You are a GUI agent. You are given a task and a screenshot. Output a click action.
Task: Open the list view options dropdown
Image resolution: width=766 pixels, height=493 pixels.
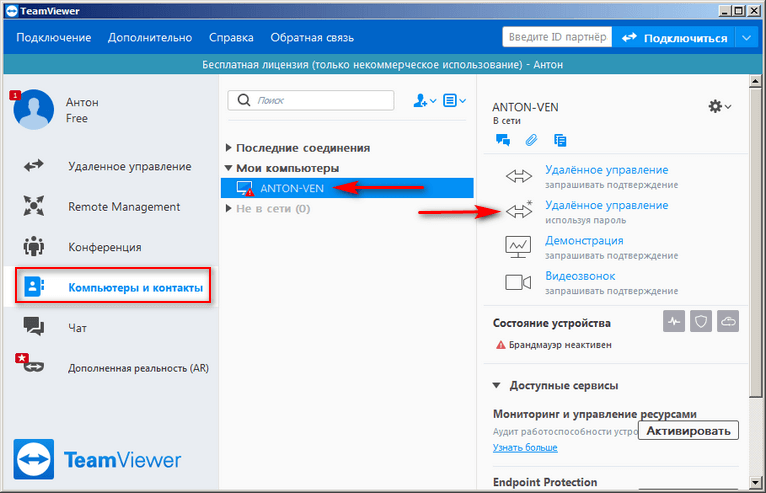[x=454, y=101]
